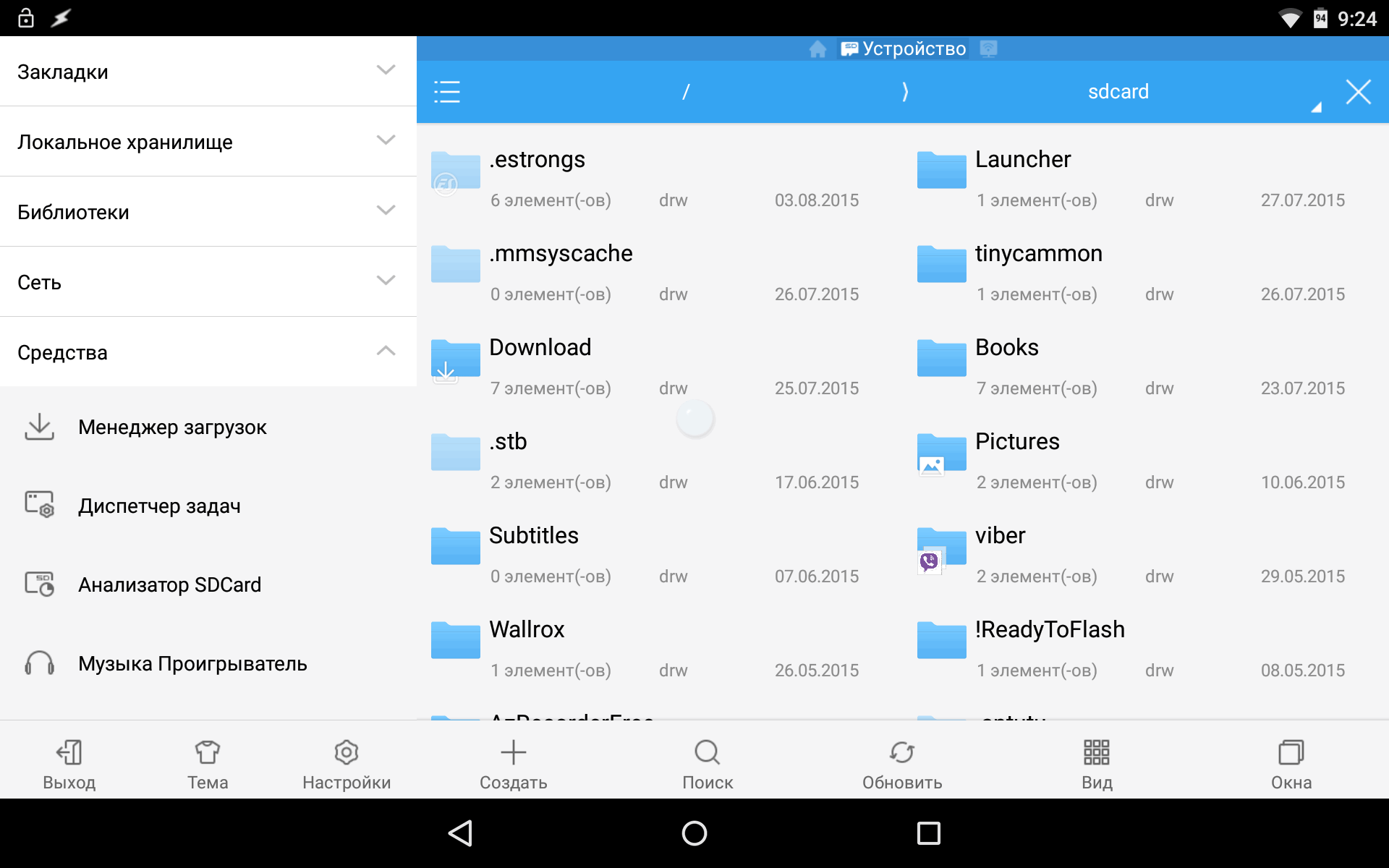Screen dimensions: 1389x868
Task: Tap the Wi-Fi status icon
Action: (x=1290, y=18)
